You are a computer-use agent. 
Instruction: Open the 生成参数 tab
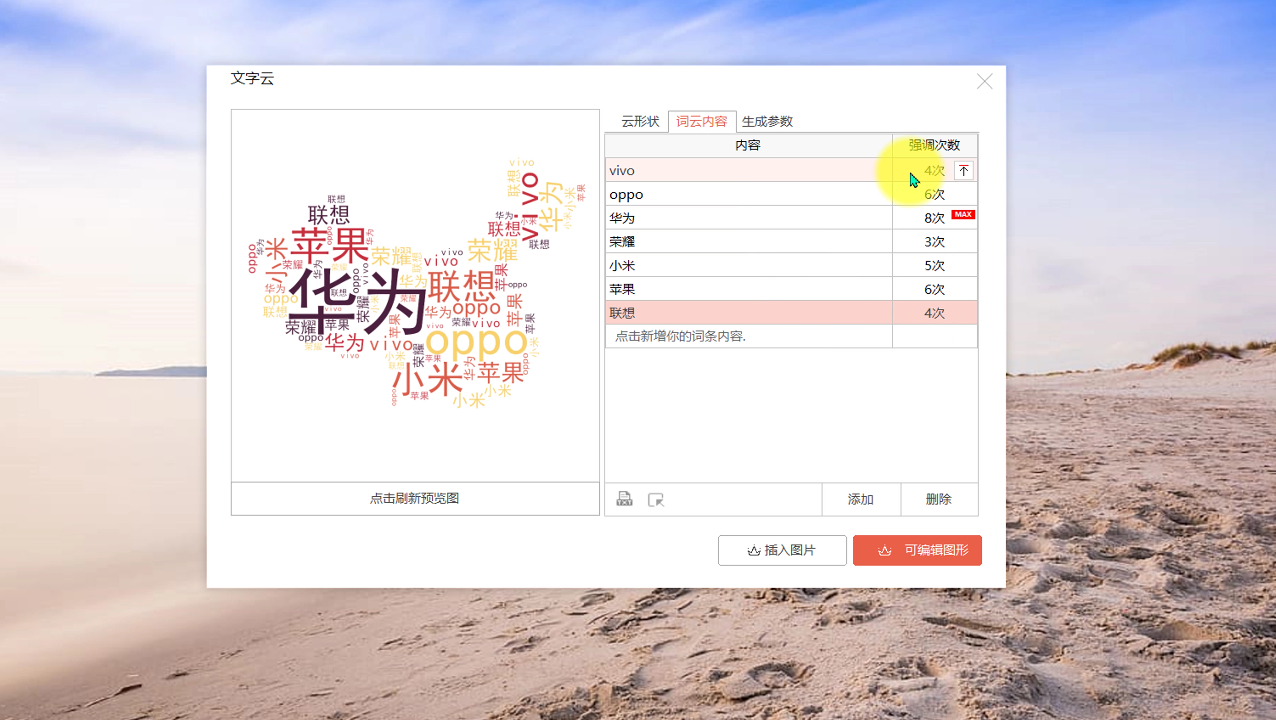[767, 121]
